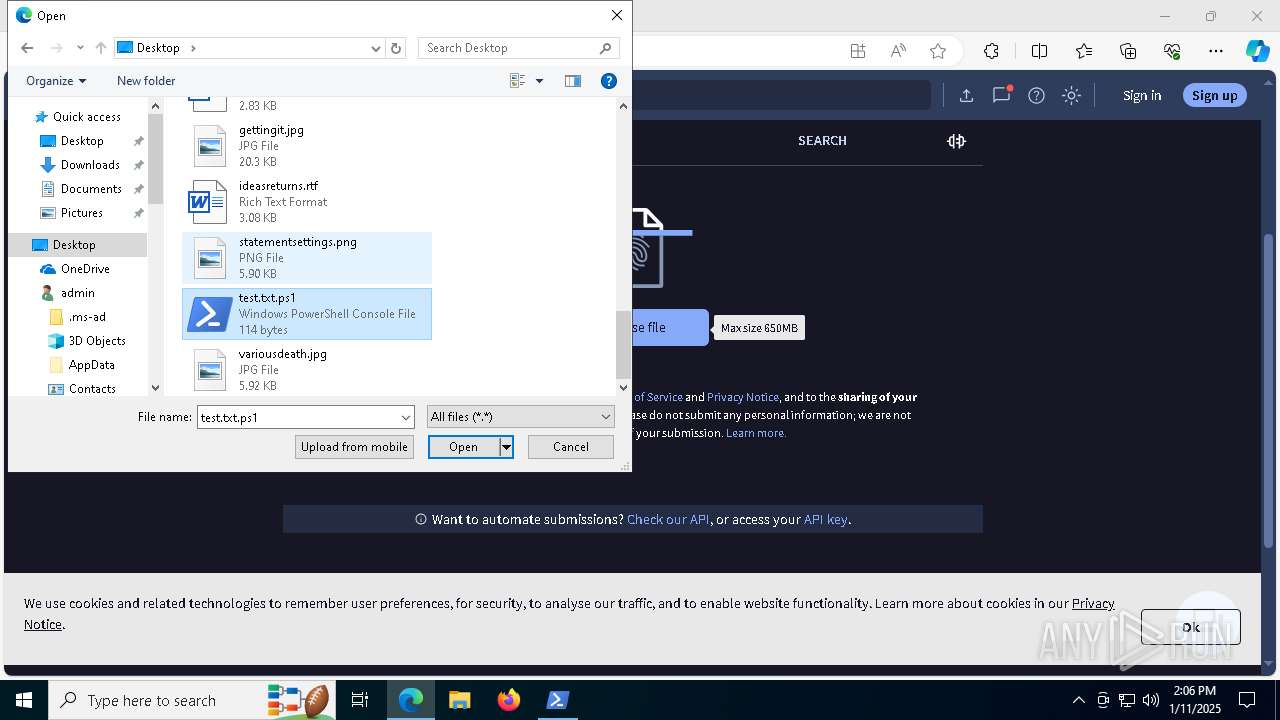Launch Firefox from the taskbar
The width and height of the screenshot is (1280, 720).
click(x=509, y=700)
